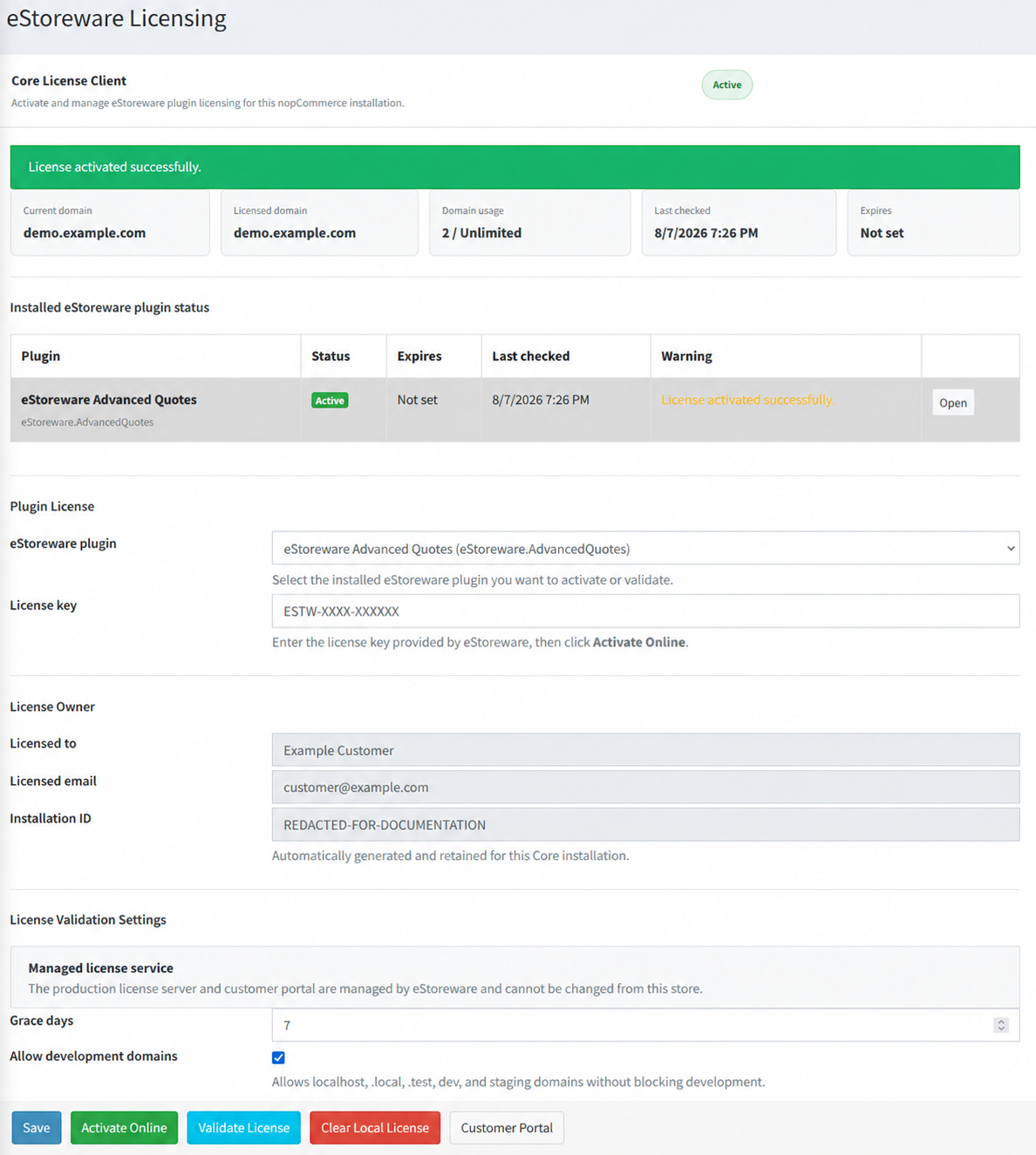Click the License key label
The height and width of the screenshot is (1155, 1036).
(44, 605)
